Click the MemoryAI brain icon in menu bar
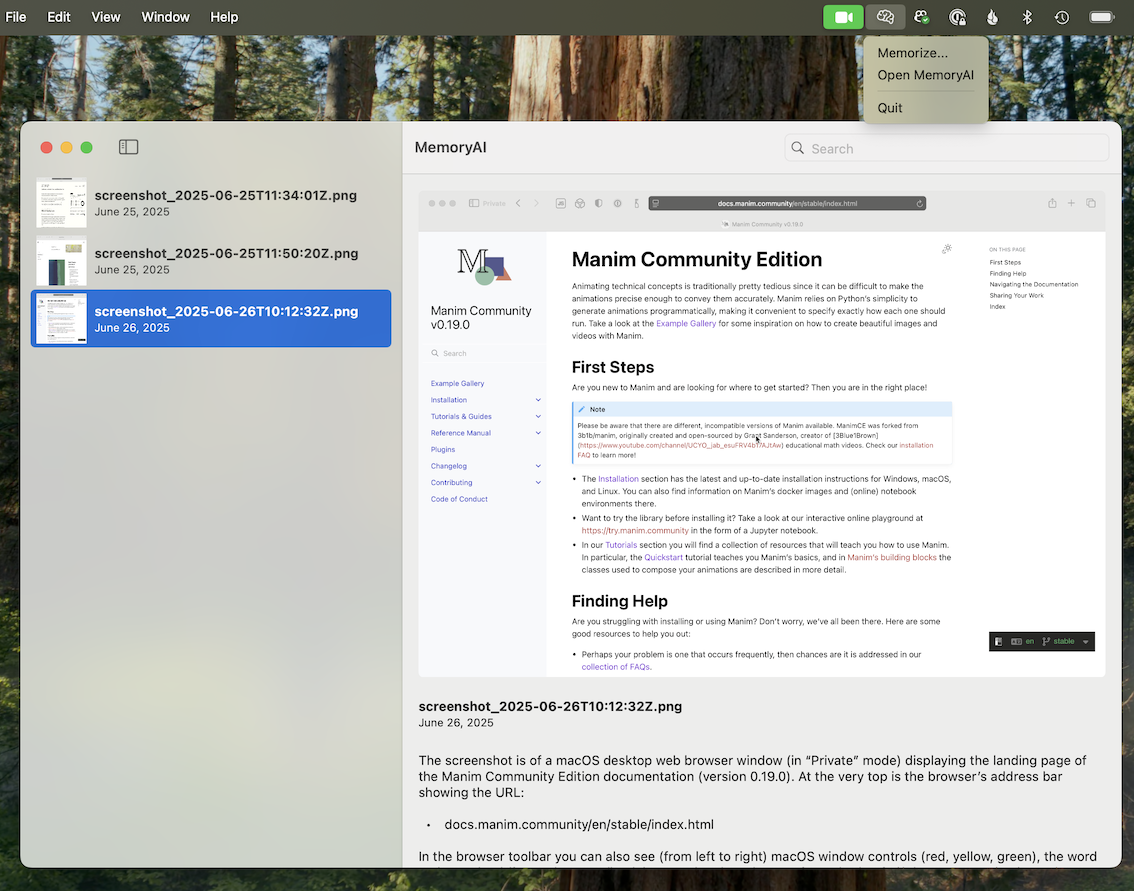Viewport: 1134px width, 891px height. [x=885, y=16]
